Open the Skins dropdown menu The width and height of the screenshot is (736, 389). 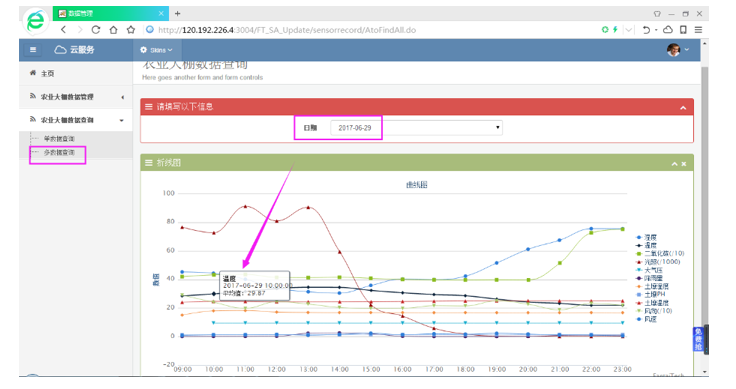[x=157, y=50]
